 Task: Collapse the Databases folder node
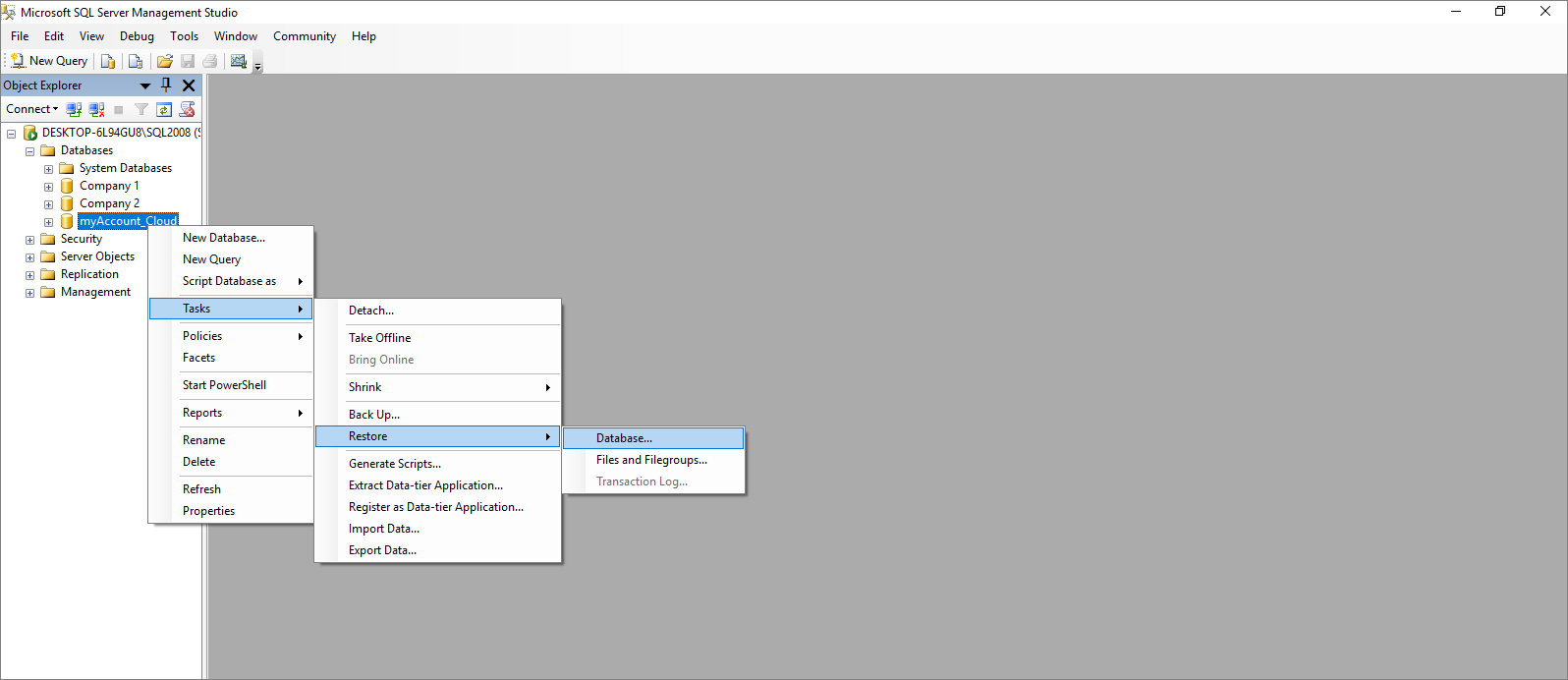click(29, 151)
